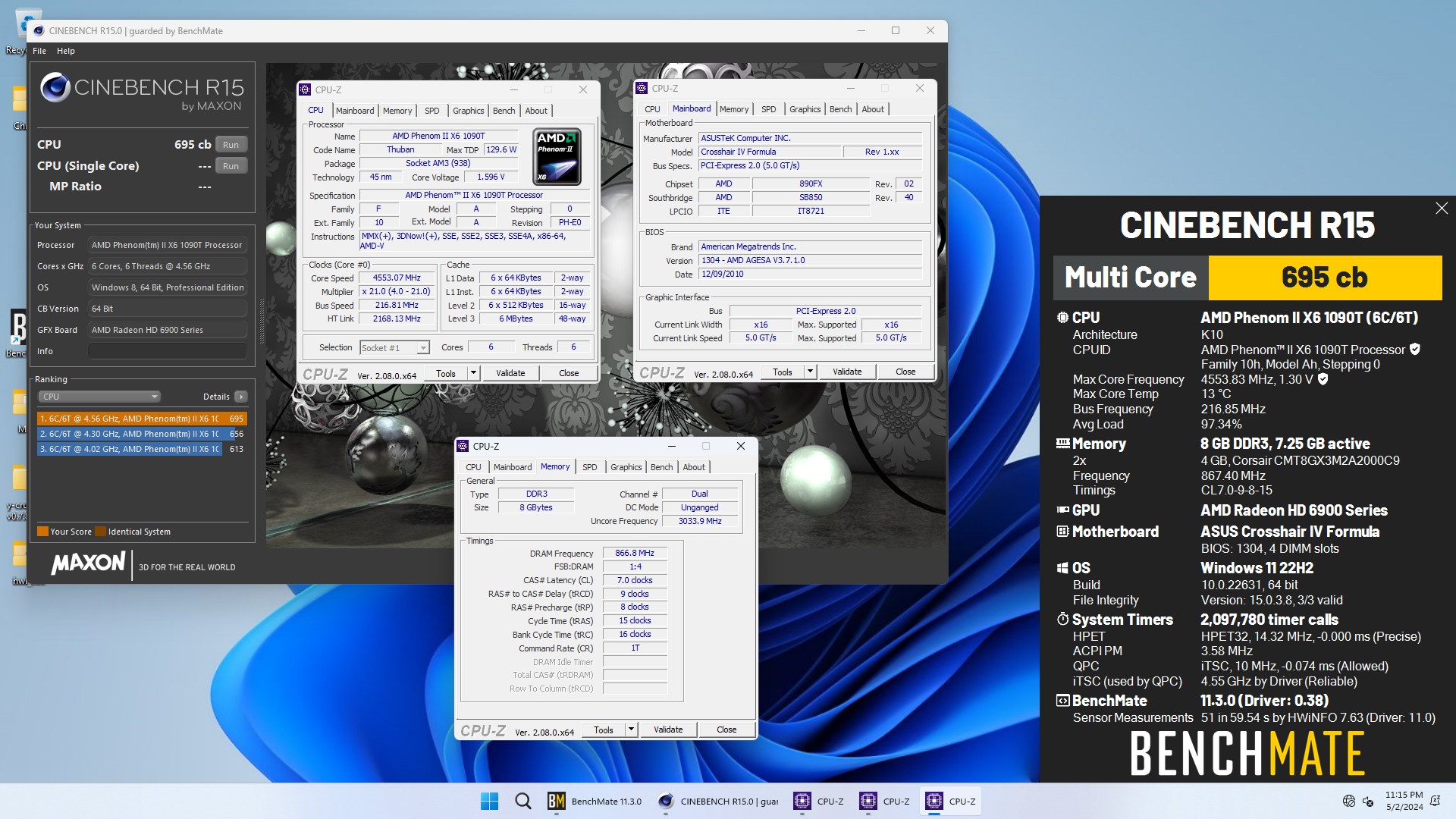Image resolution: width=1456 pixels, height=819 pixels.
Task: Click Validate in CPU-Z Memory window
Action: pos(668,730)
